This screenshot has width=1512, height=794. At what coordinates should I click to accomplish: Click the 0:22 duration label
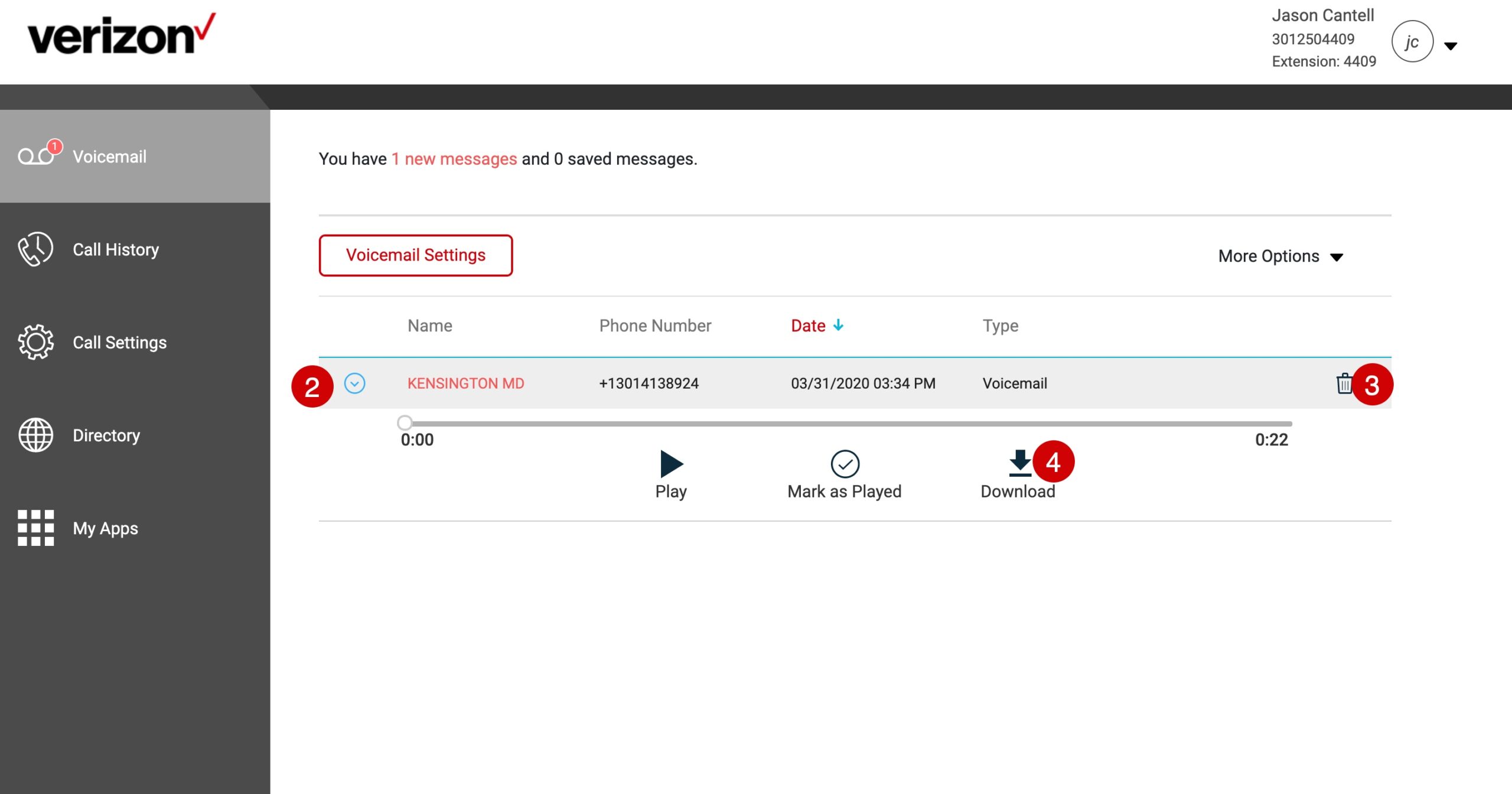tap(1271, 440)
